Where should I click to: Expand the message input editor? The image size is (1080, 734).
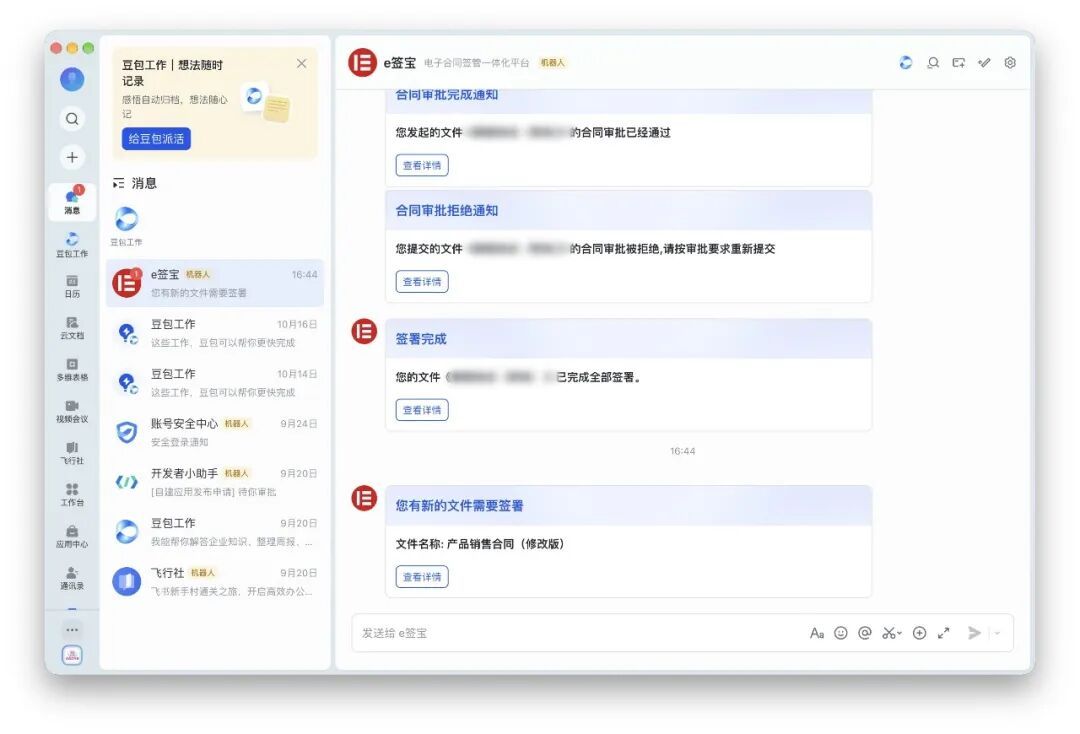point(944,633)
